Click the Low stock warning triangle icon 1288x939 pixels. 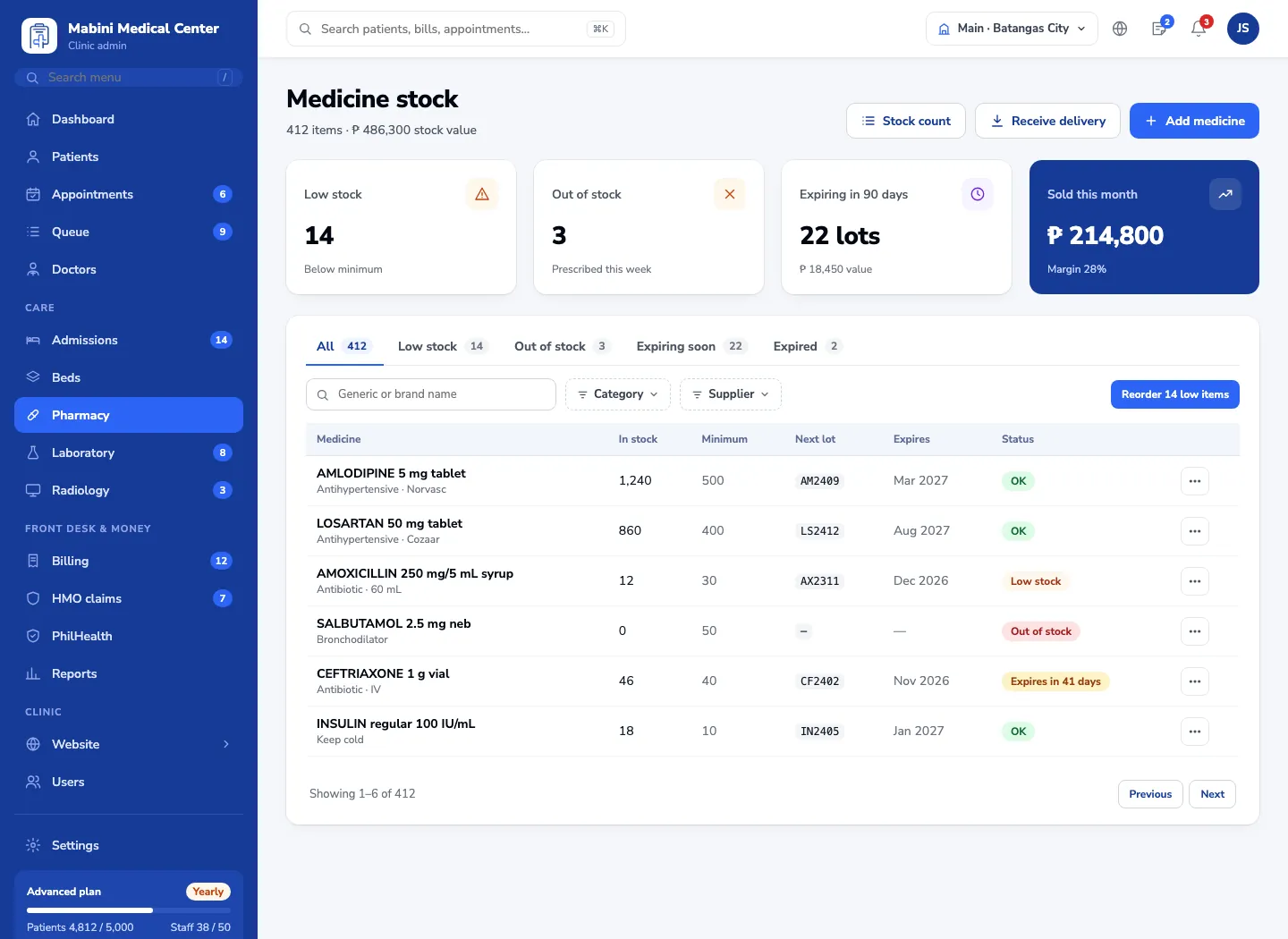482,194
